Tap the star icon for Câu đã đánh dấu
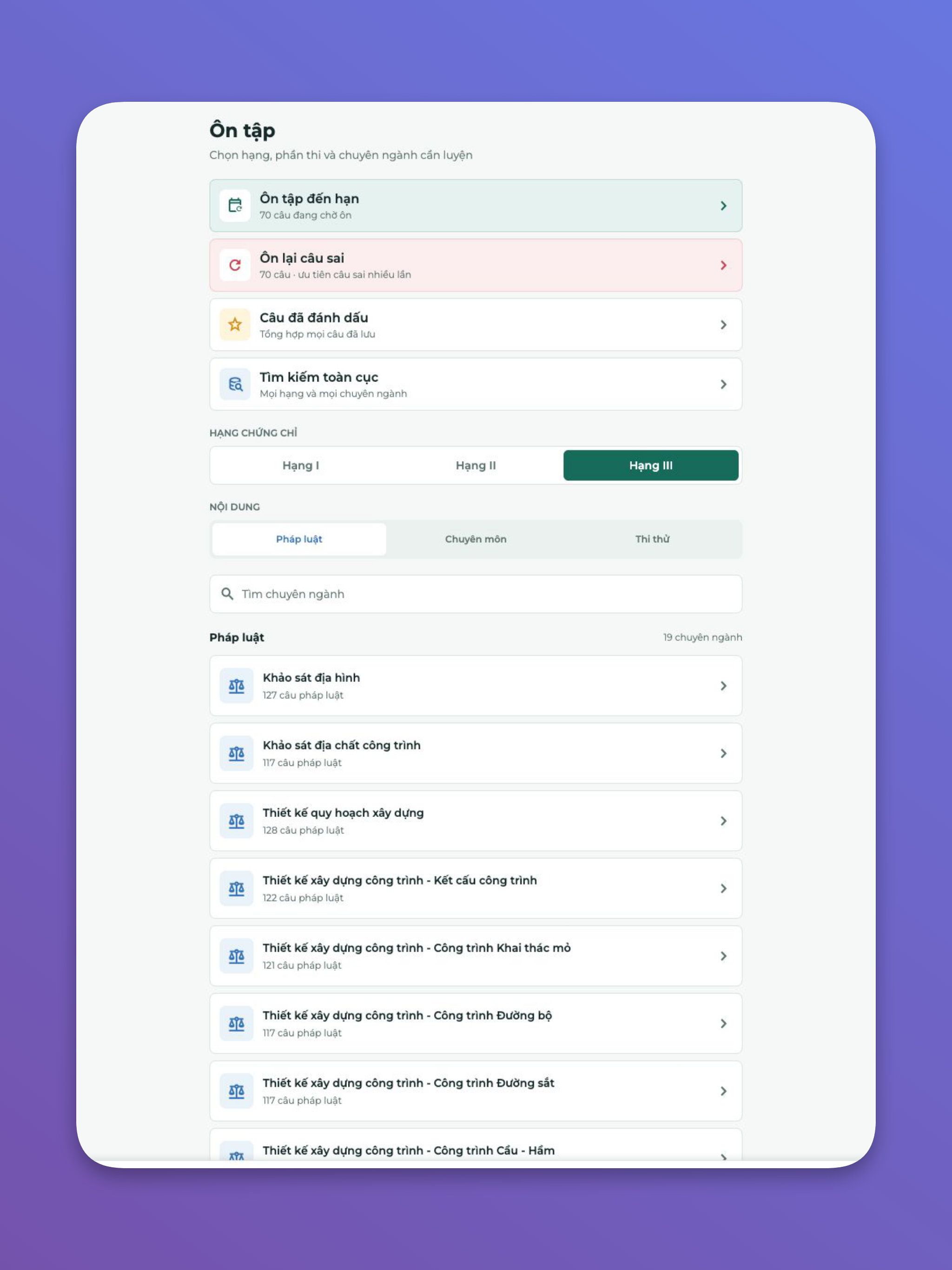 (235, 325)
